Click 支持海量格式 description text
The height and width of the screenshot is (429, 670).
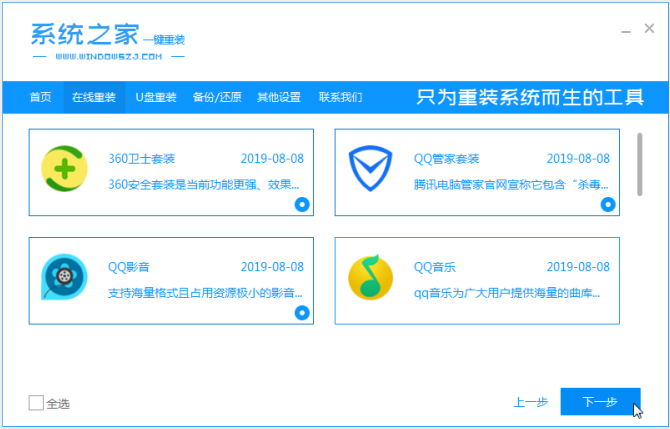pos(205,293)
